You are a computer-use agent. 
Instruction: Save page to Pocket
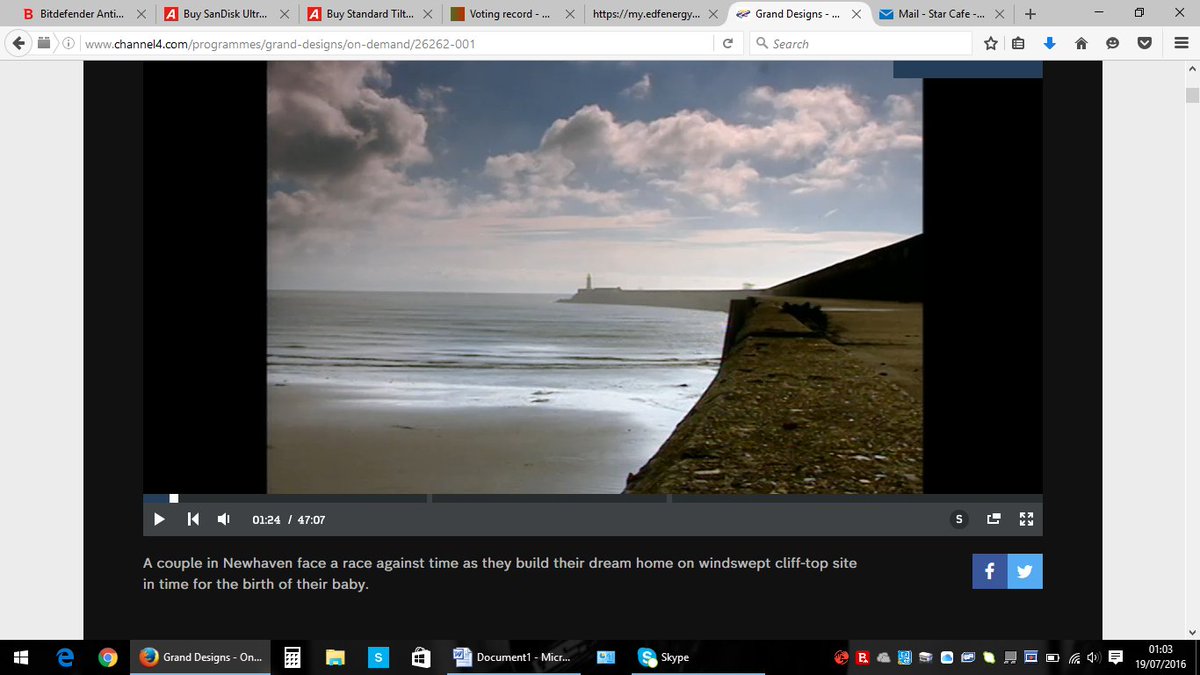pyautogui.click(x=1146, y=44)
